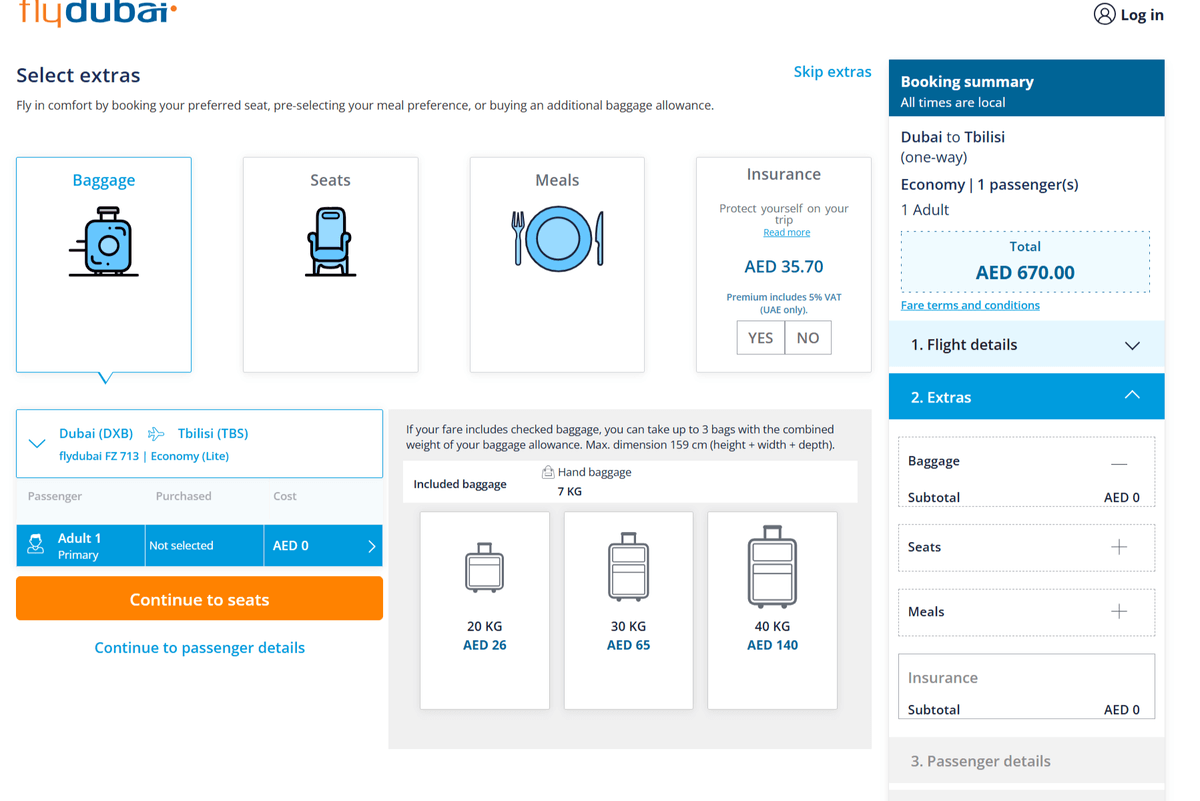Screen dimensions: 1200x801
Task: Click the 30 KG suitcase icon
Action: point(629,567)
